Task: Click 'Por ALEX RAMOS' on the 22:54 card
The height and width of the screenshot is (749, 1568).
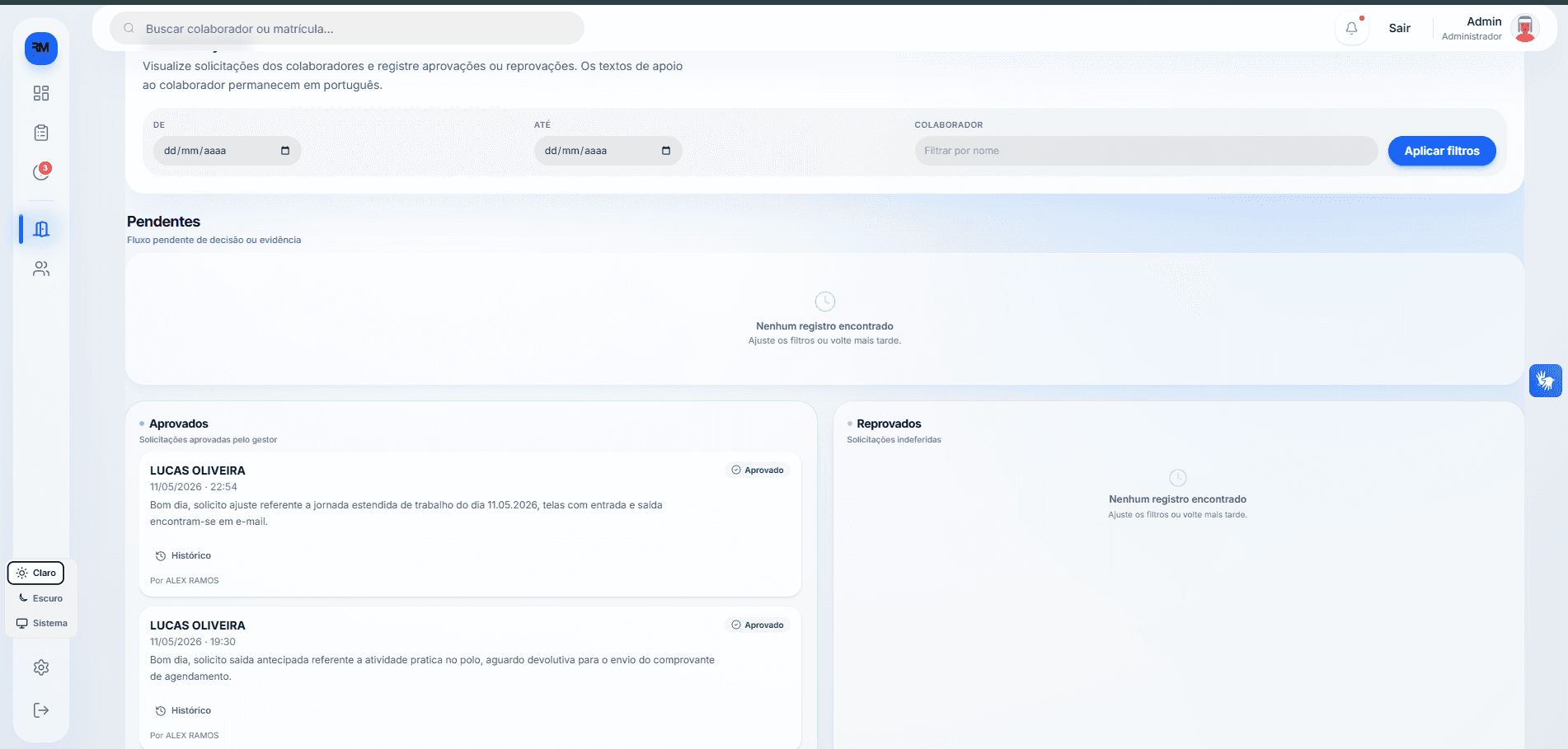Action: pyautogui.click(x=185, y=580)
